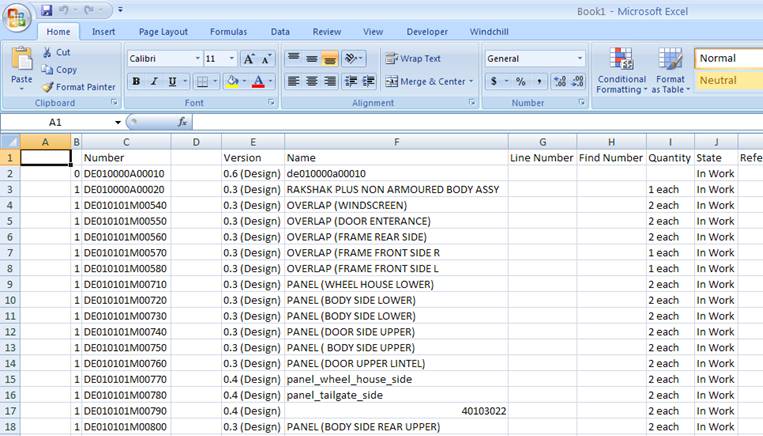Open the font color dropdown arrow
Screen dimensions: 763x436
(x=271, y=81)
